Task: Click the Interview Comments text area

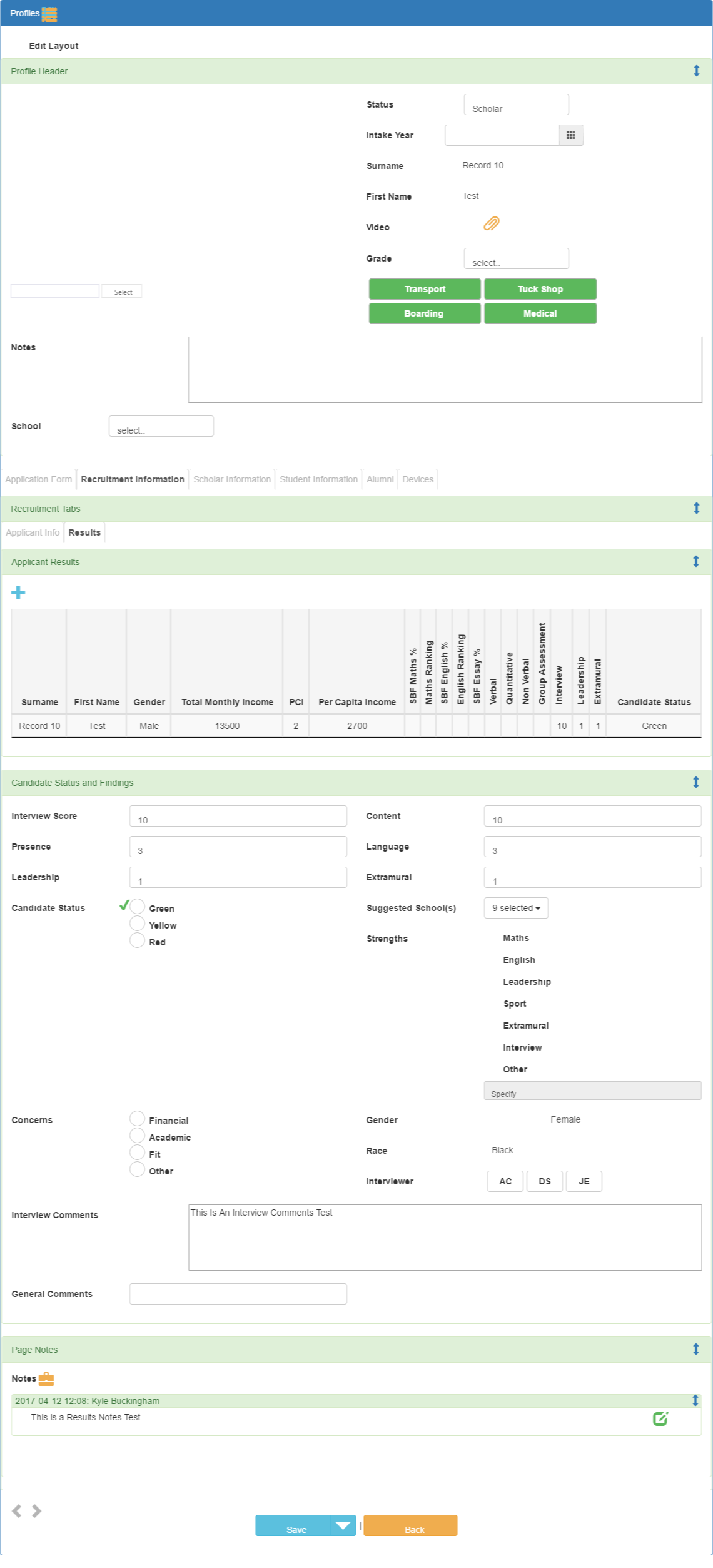Action: (x=445, y=1238)
